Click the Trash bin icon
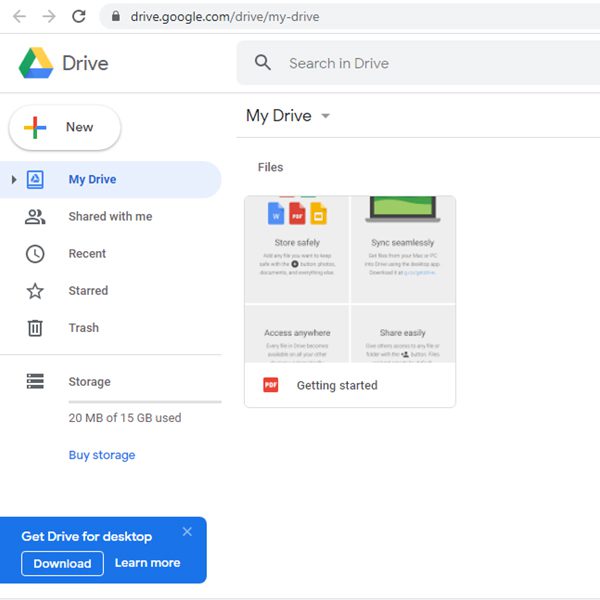This screenshot has width=600, height=600. 35,328
